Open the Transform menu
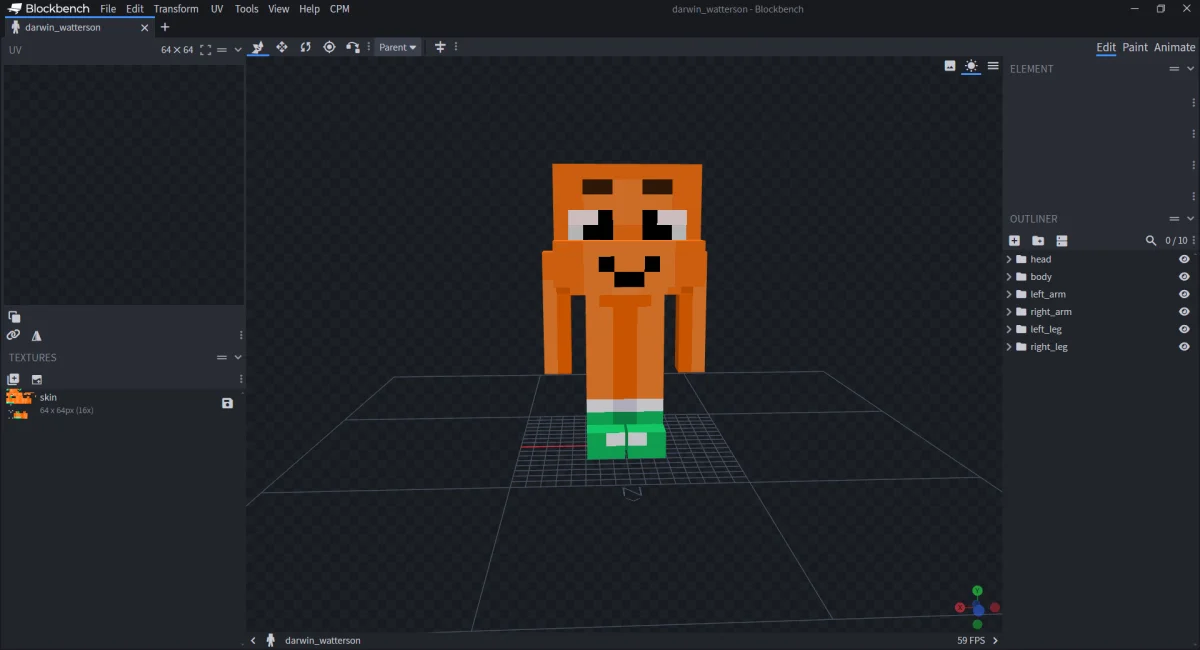1200x650 pixels. point(176,9)
